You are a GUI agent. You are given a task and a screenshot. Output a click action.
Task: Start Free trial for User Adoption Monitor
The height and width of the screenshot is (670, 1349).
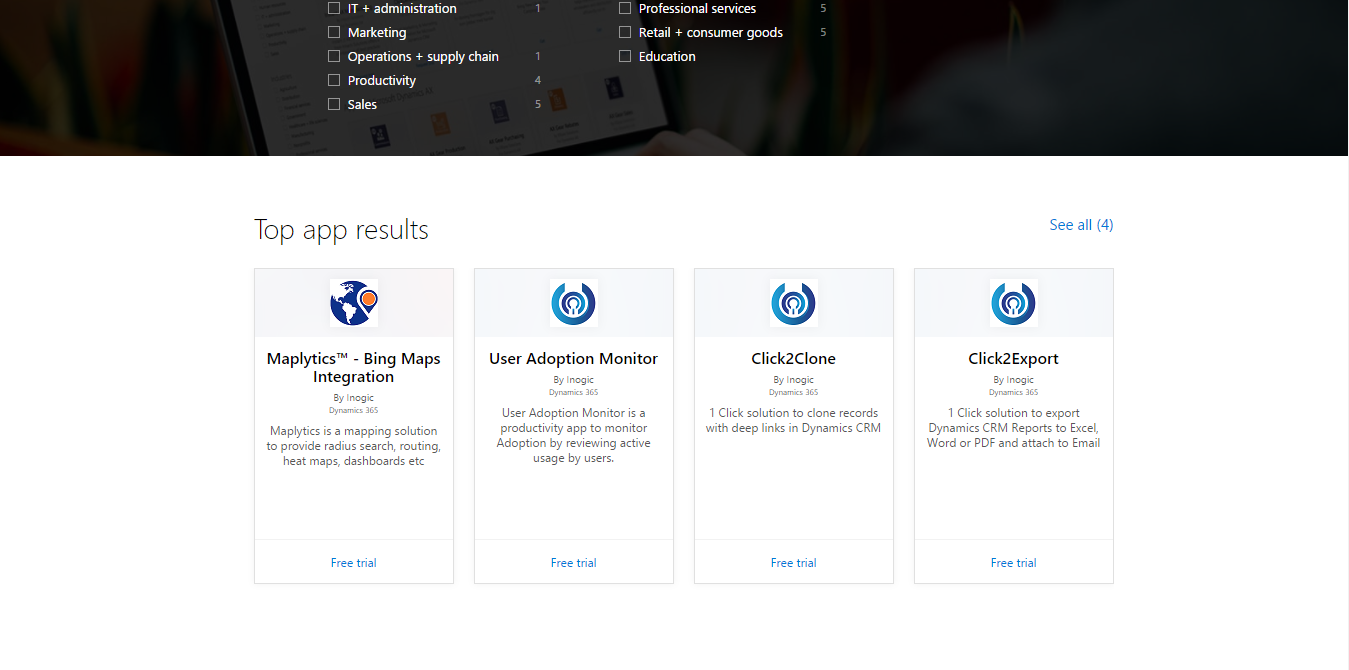(574, 563)
